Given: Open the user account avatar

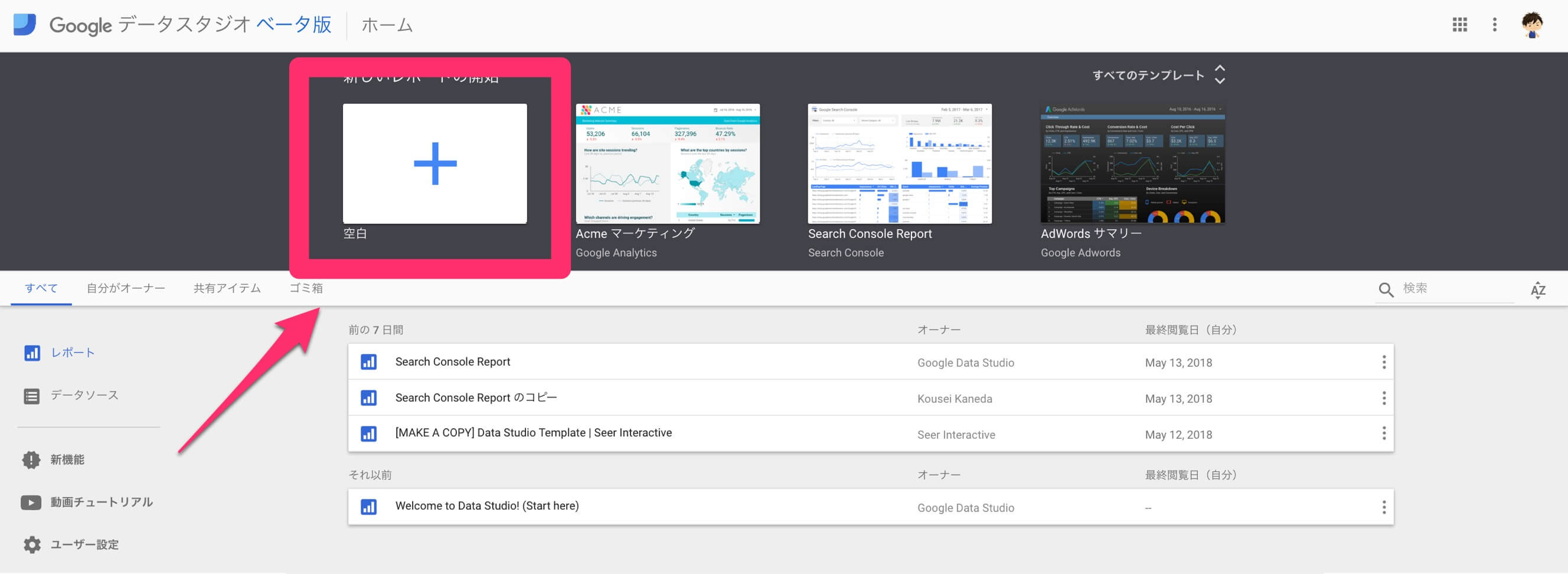Looking at the screenshot, I should pos(1531,25).
